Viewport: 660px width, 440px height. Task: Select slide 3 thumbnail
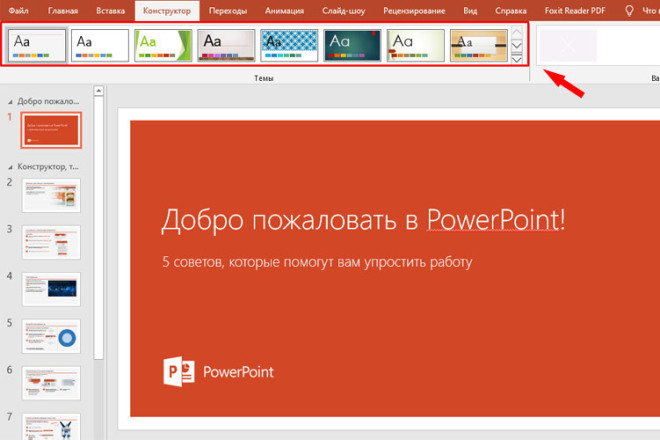[51, 242]
